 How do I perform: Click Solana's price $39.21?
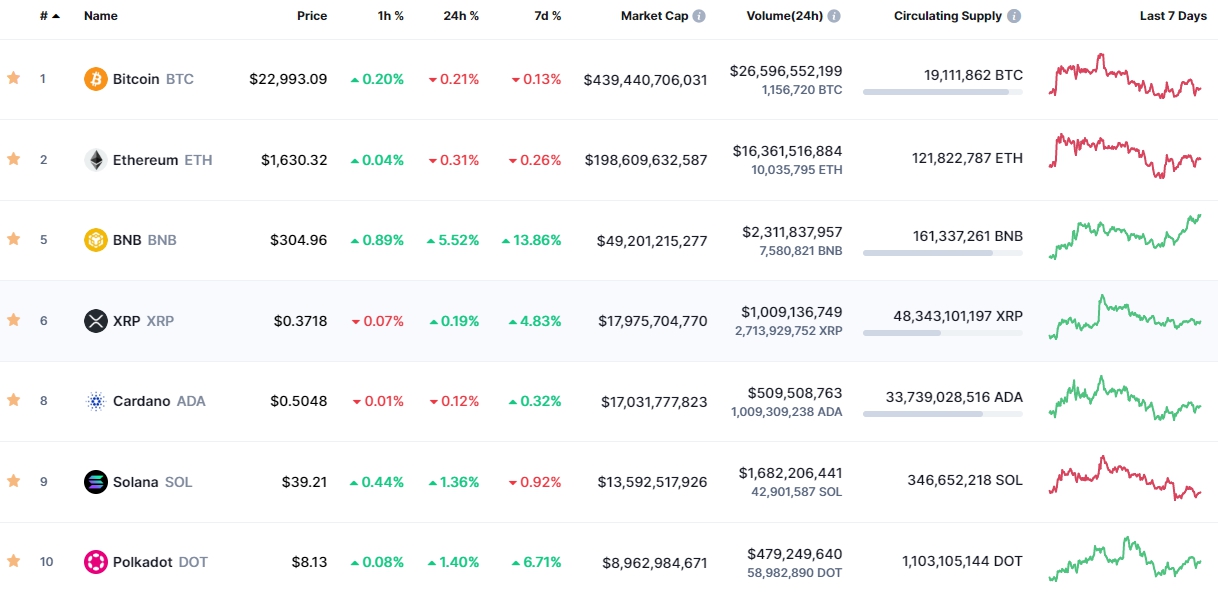(x=304, y=482)
